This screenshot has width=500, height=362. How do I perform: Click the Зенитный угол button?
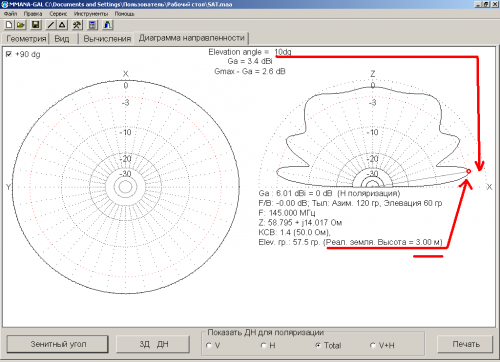[x=58, y=344]
